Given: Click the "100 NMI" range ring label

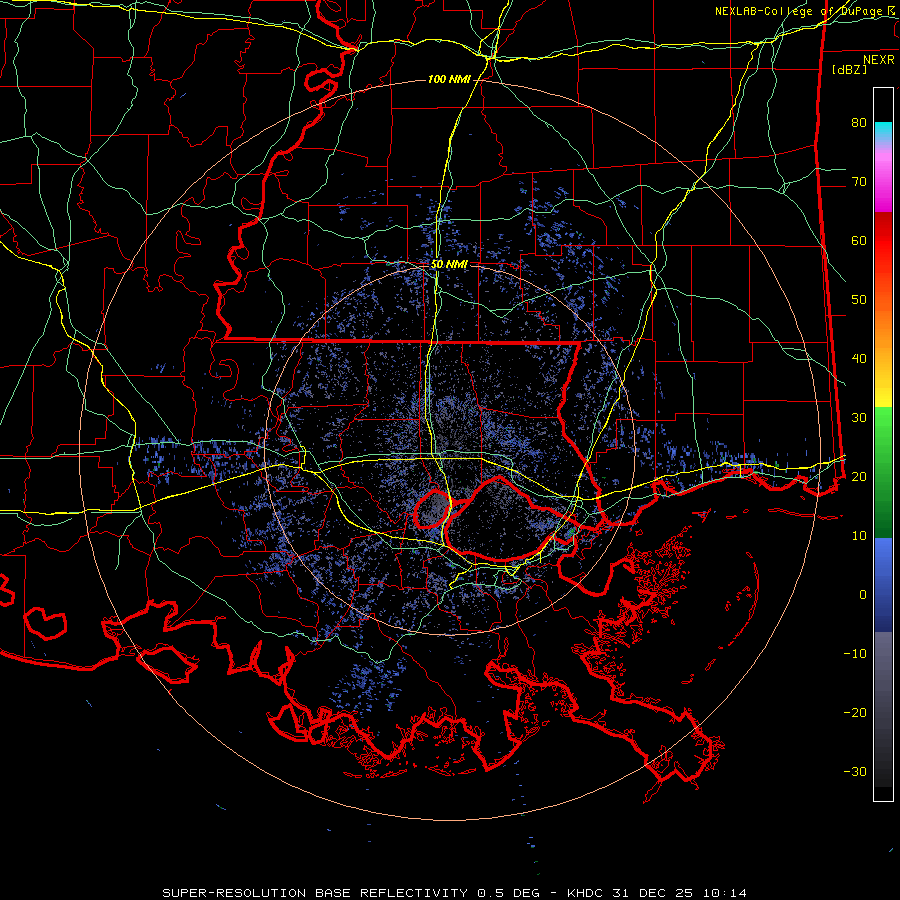Looking at the screenshot, I should point(449,79).
